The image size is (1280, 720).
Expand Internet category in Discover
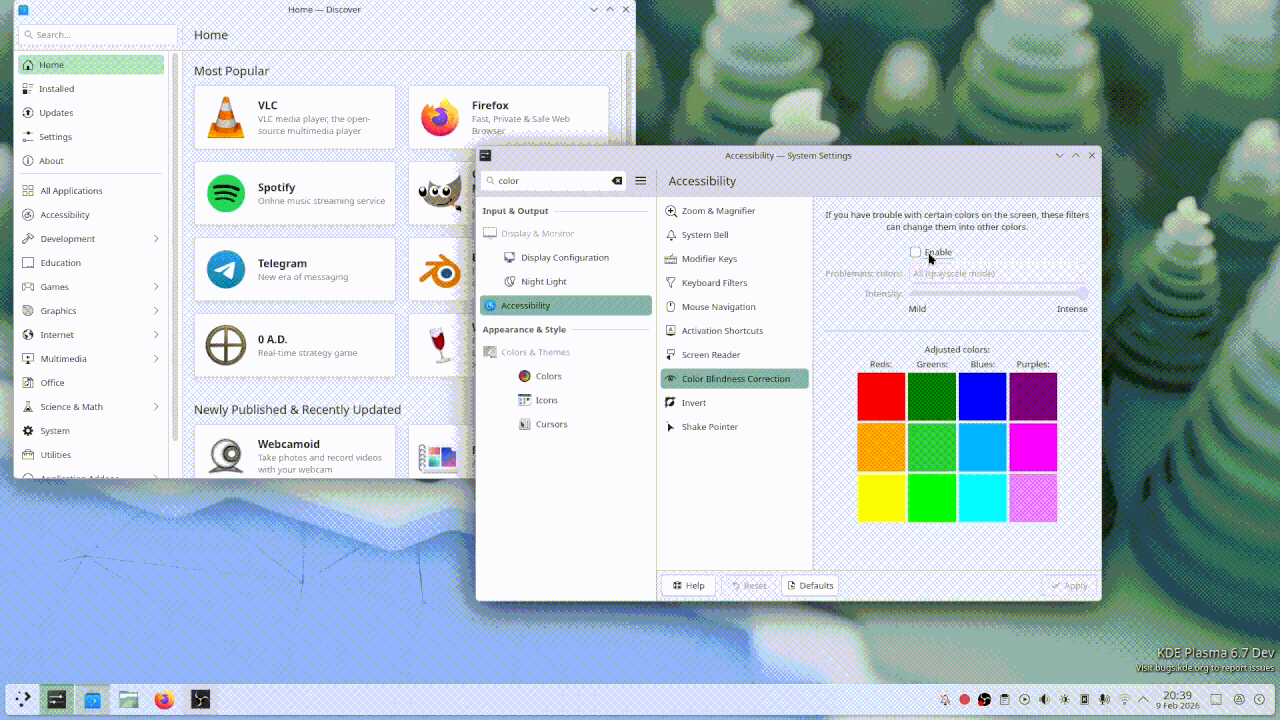click(x=90, y=335)
